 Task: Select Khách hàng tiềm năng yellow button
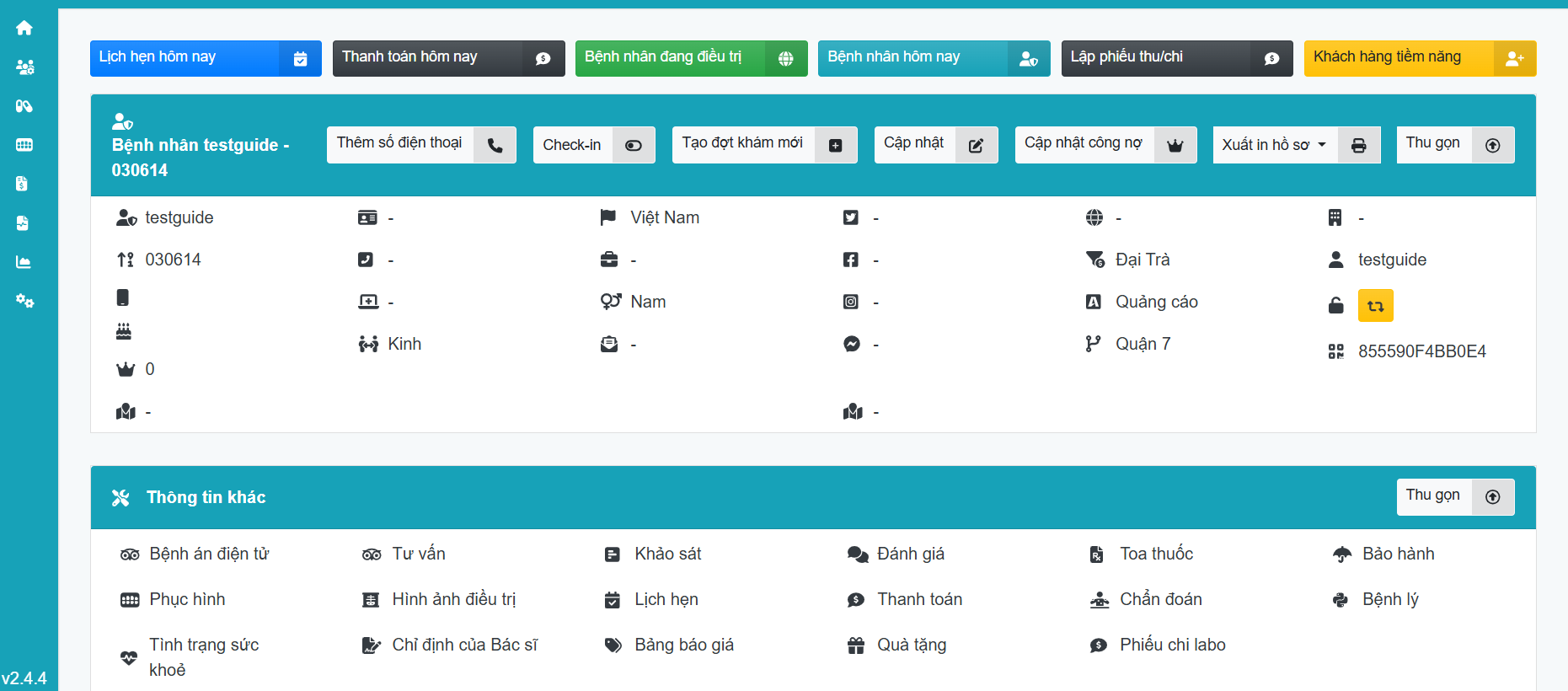tap(1419, 58)
